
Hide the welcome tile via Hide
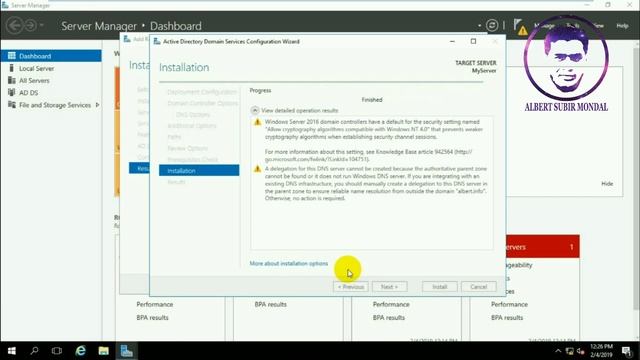pos(607,184)
